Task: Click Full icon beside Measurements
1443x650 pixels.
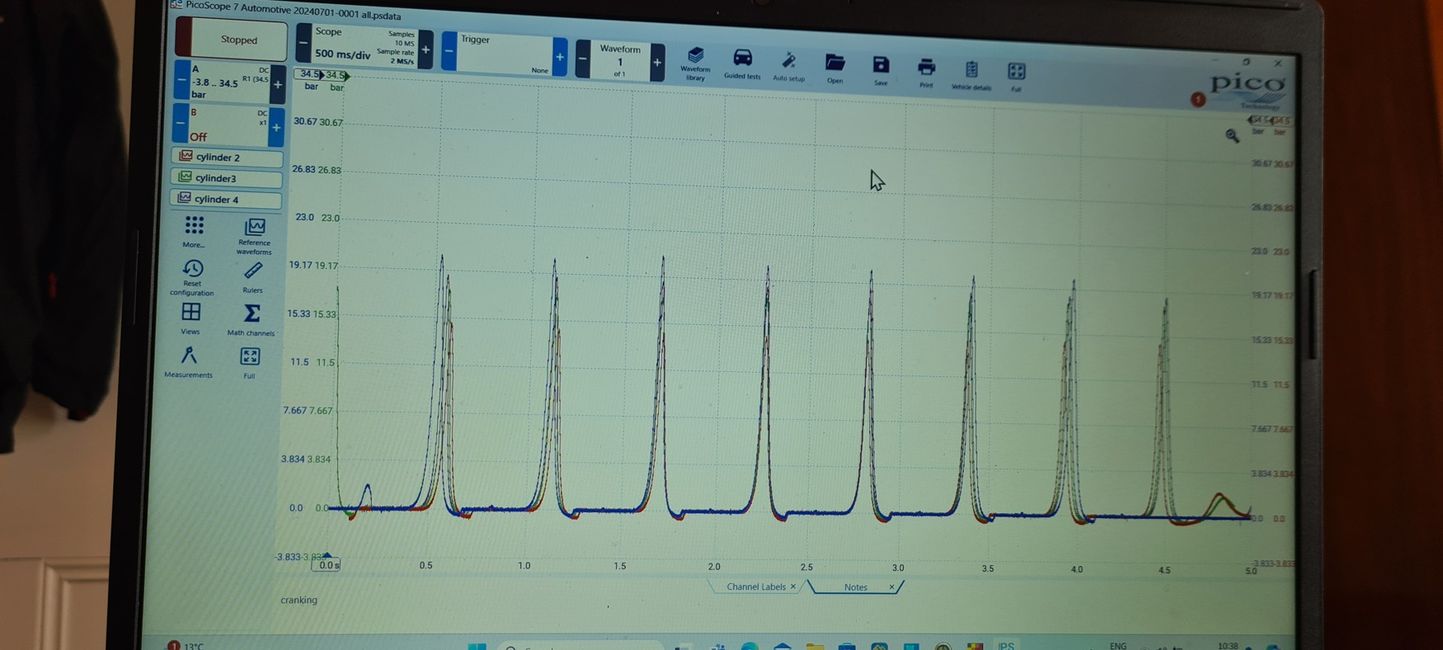Action: 249,362
